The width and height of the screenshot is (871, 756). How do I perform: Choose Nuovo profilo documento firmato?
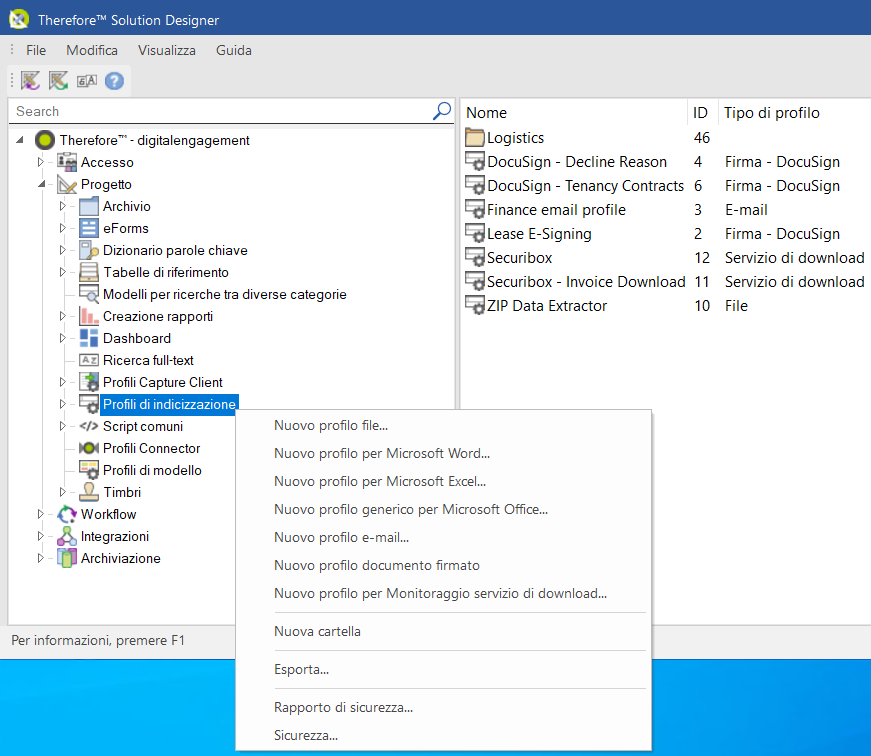443,565
